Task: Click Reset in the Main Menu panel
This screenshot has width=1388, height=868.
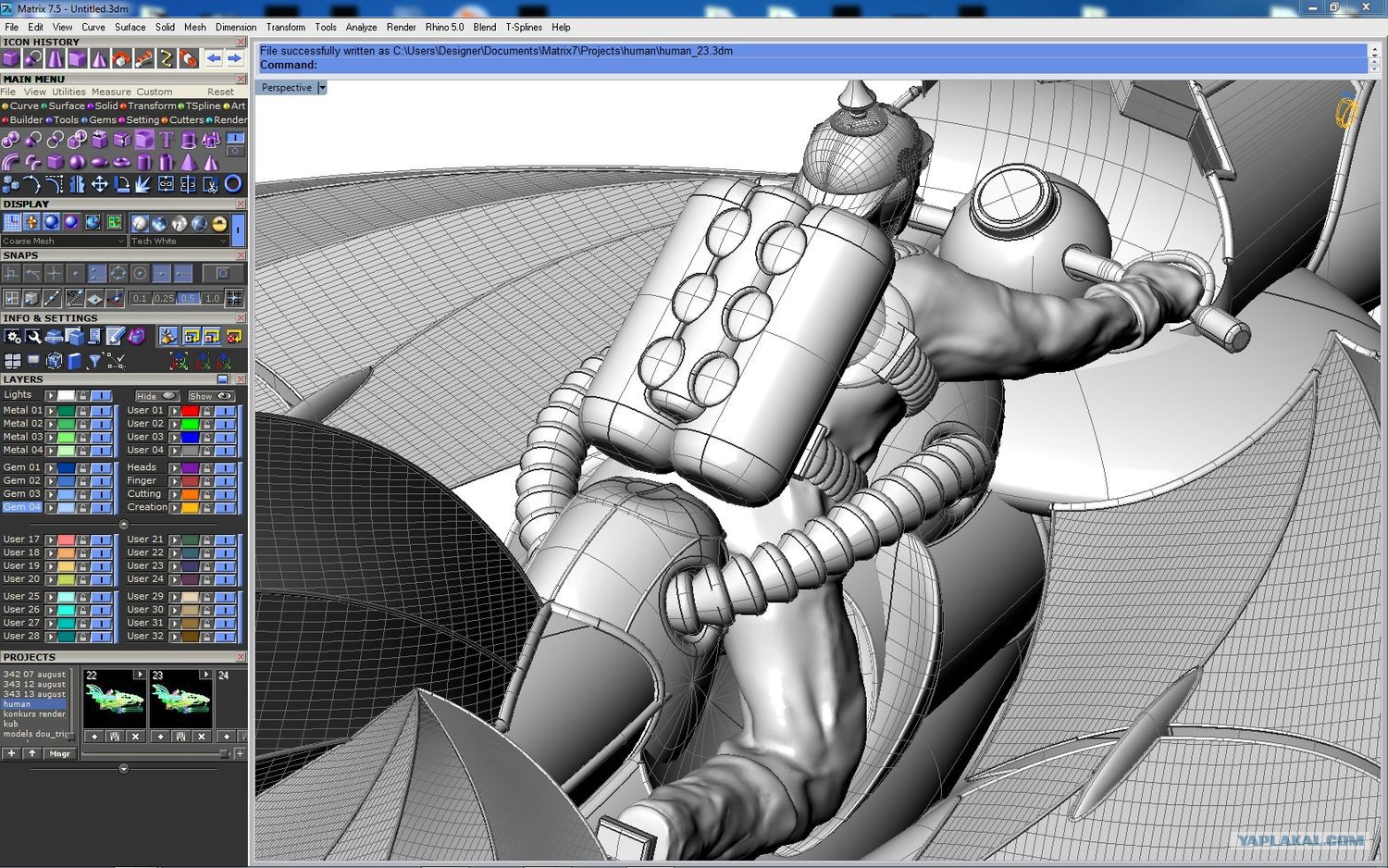Action: [x=220, y=92]
